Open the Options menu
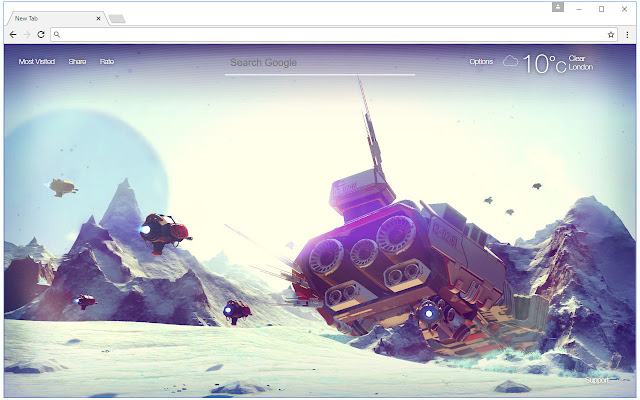 tap(481, 62)
